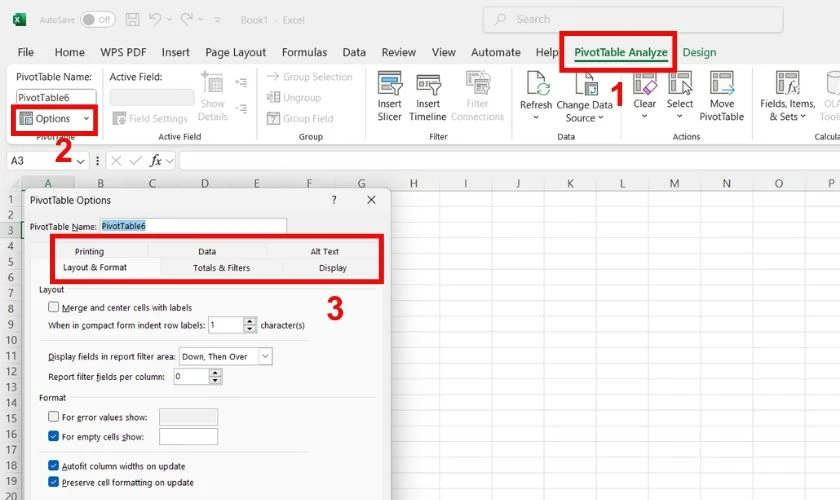Increase compact form indent characters spinner
The image size is (840, 500).
pos(250,321)
